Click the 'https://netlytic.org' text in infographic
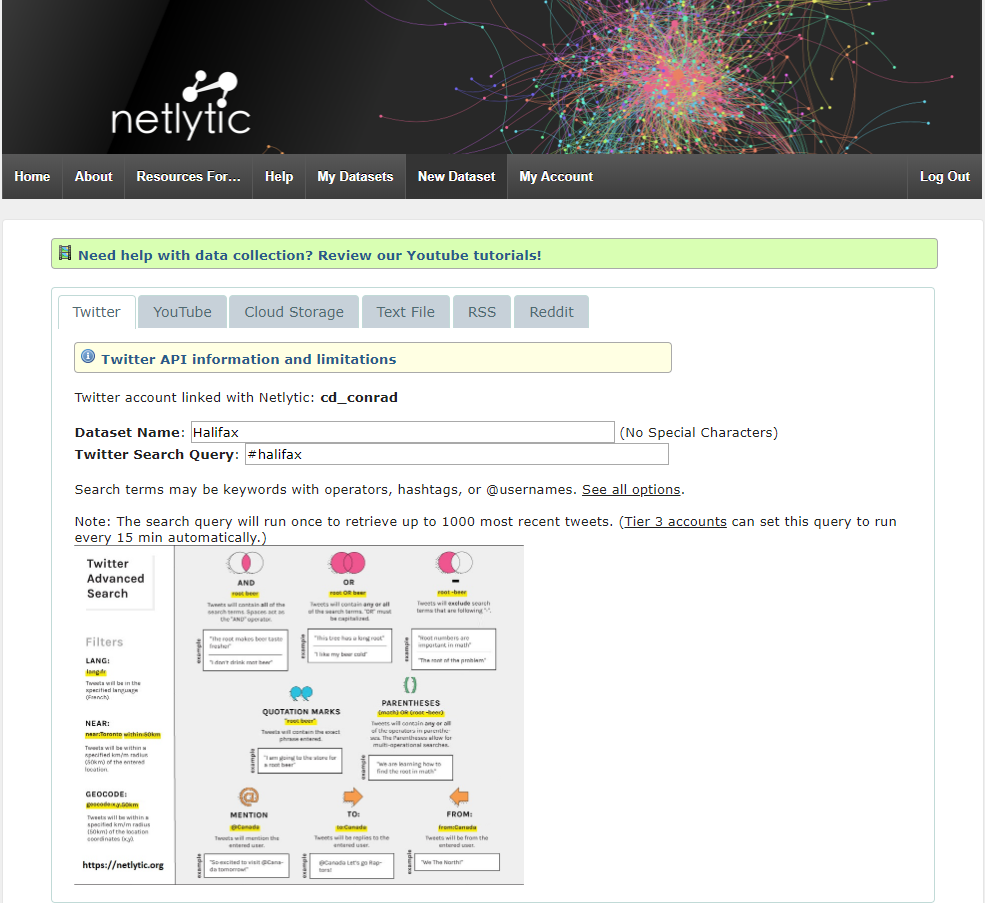This screenshot has height=903, width=985. (123, 865)
